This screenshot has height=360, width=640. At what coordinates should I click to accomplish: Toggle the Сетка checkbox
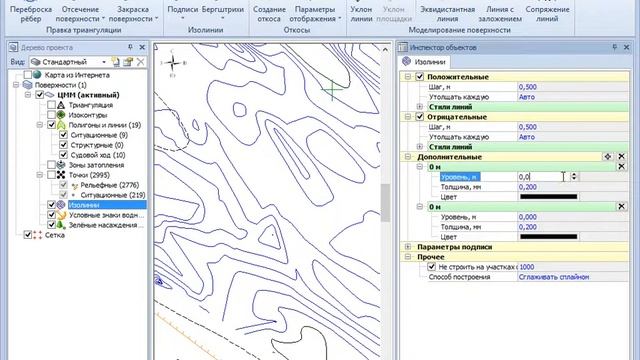[28, 235]
